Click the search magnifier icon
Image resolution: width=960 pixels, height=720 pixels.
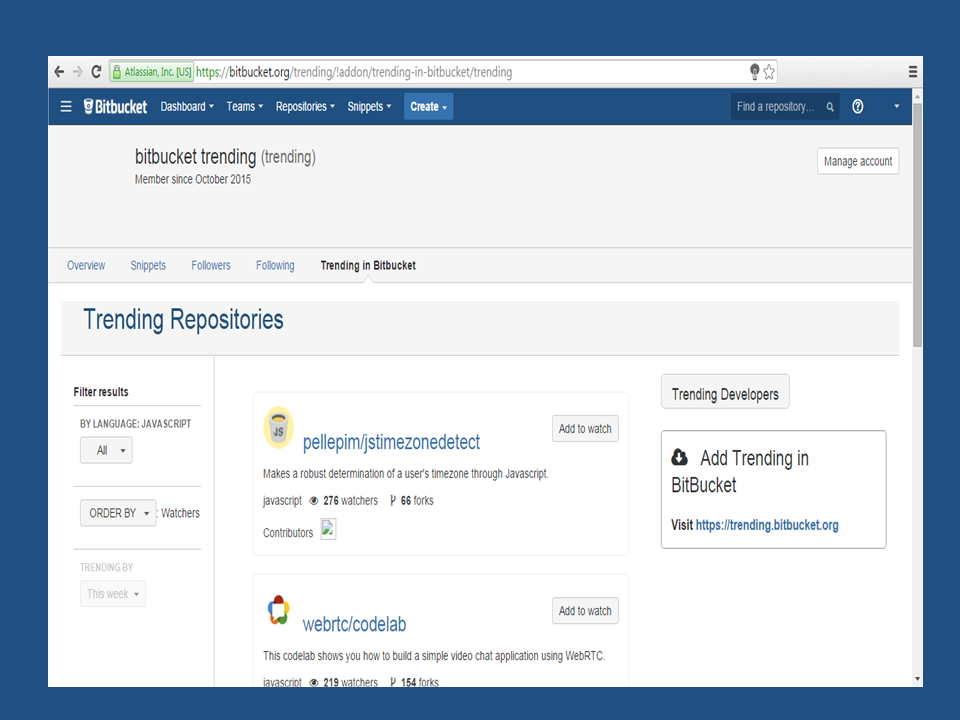click(830, 107)
